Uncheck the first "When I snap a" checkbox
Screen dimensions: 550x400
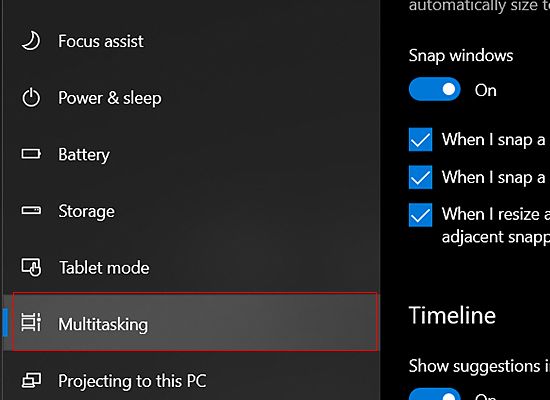421,140
